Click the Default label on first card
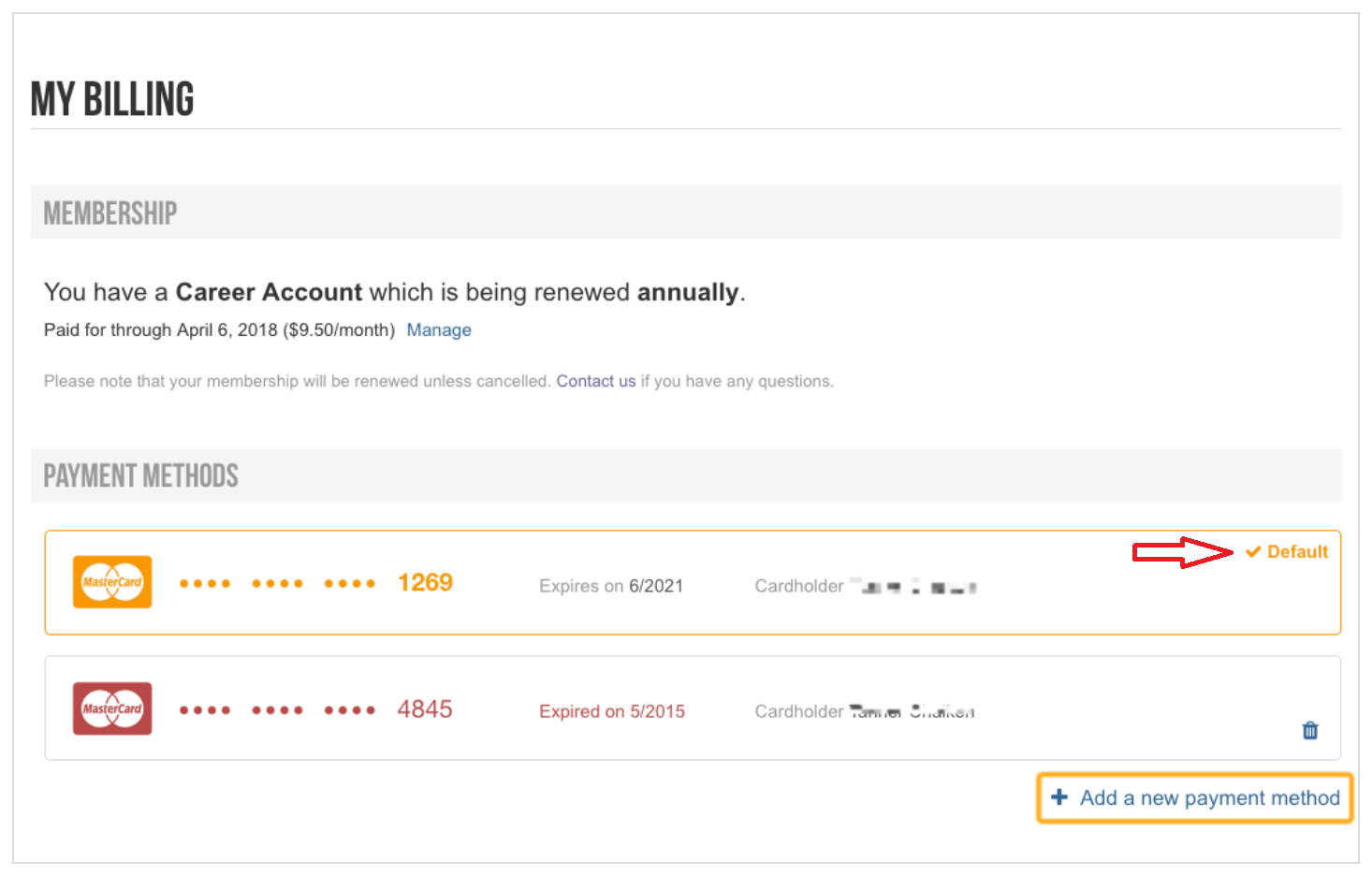The height and width of the screenshot is (876, 1372). 1297,552
